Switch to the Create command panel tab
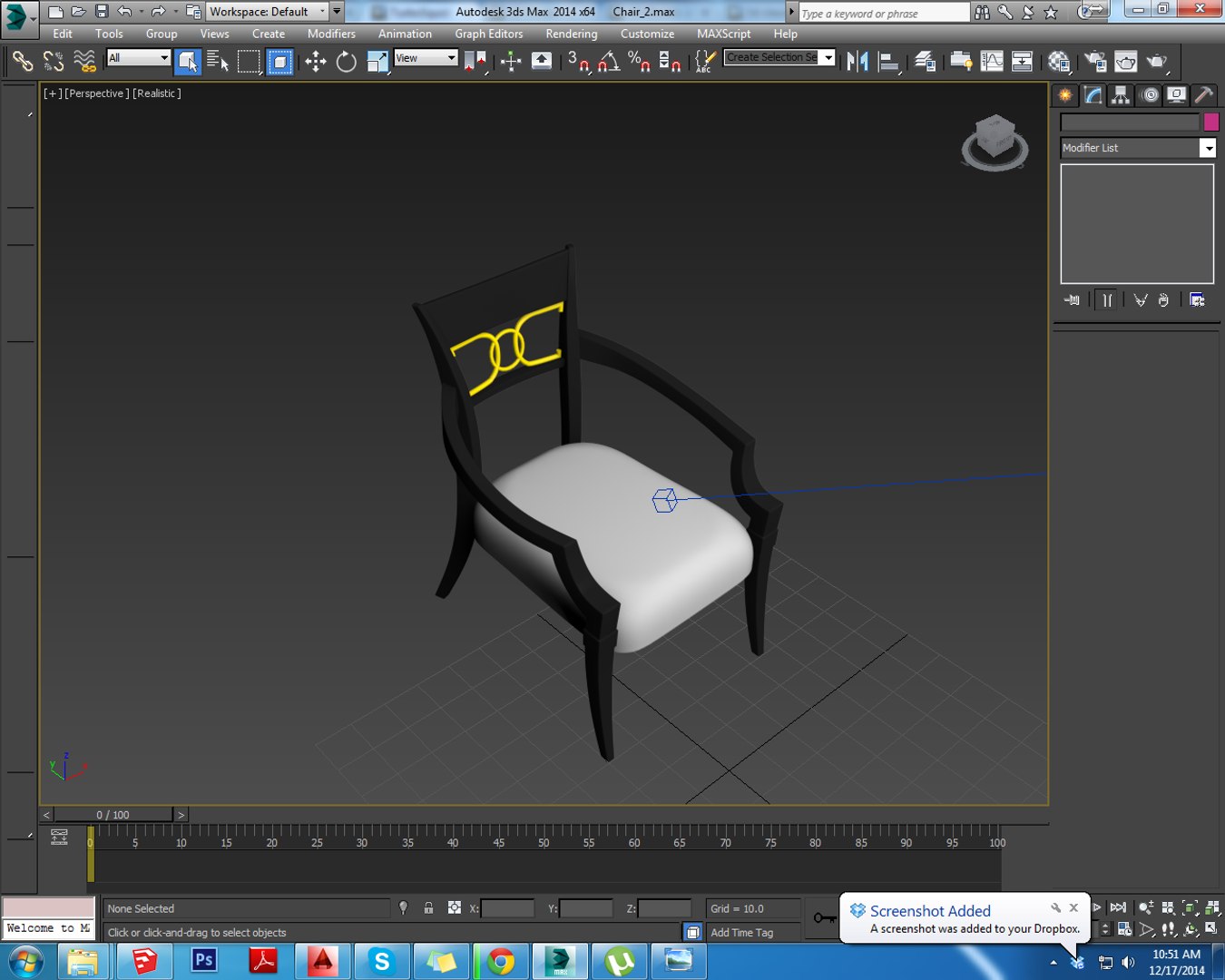Viewport: 1225px width, 980px height. click(1065, 95)
